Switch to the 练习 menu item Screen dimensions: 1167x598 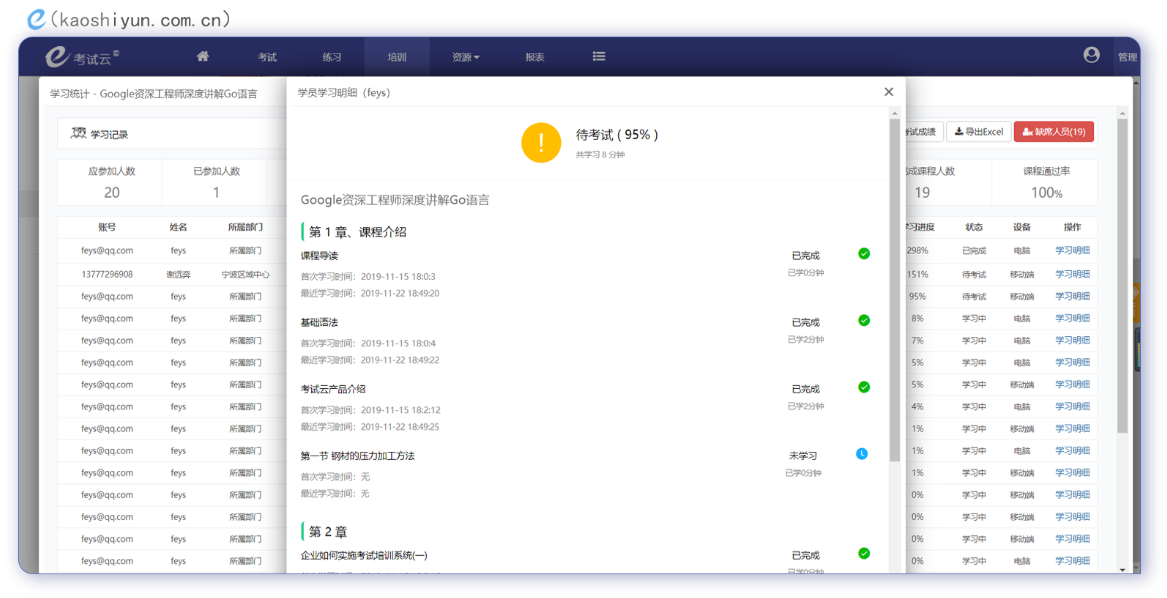pos(332,58)
